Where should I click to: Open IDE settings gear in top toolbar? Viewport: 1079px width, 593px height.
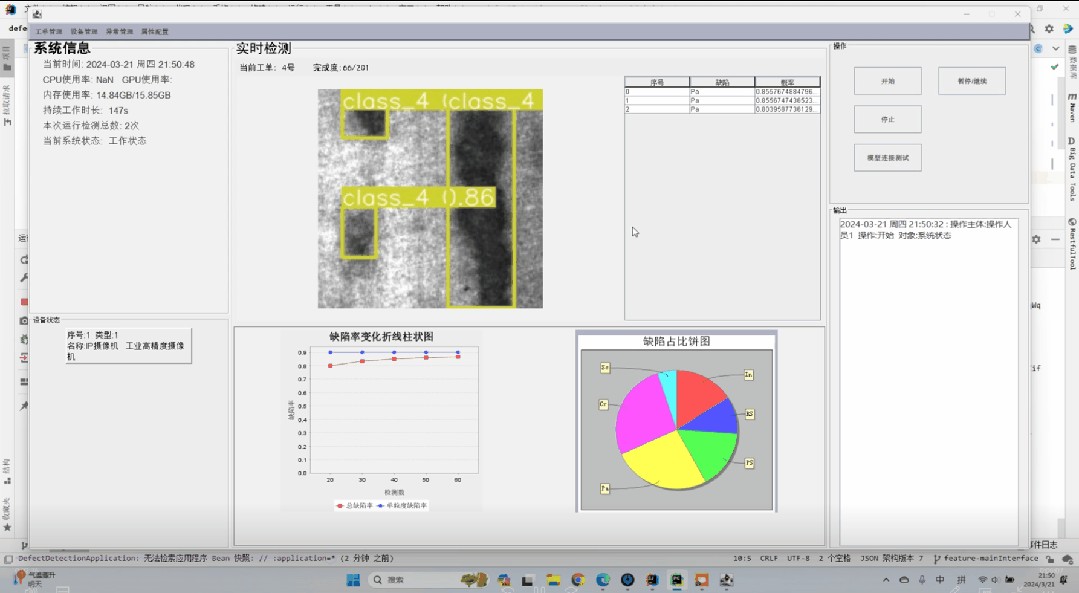pos(1049,29)
